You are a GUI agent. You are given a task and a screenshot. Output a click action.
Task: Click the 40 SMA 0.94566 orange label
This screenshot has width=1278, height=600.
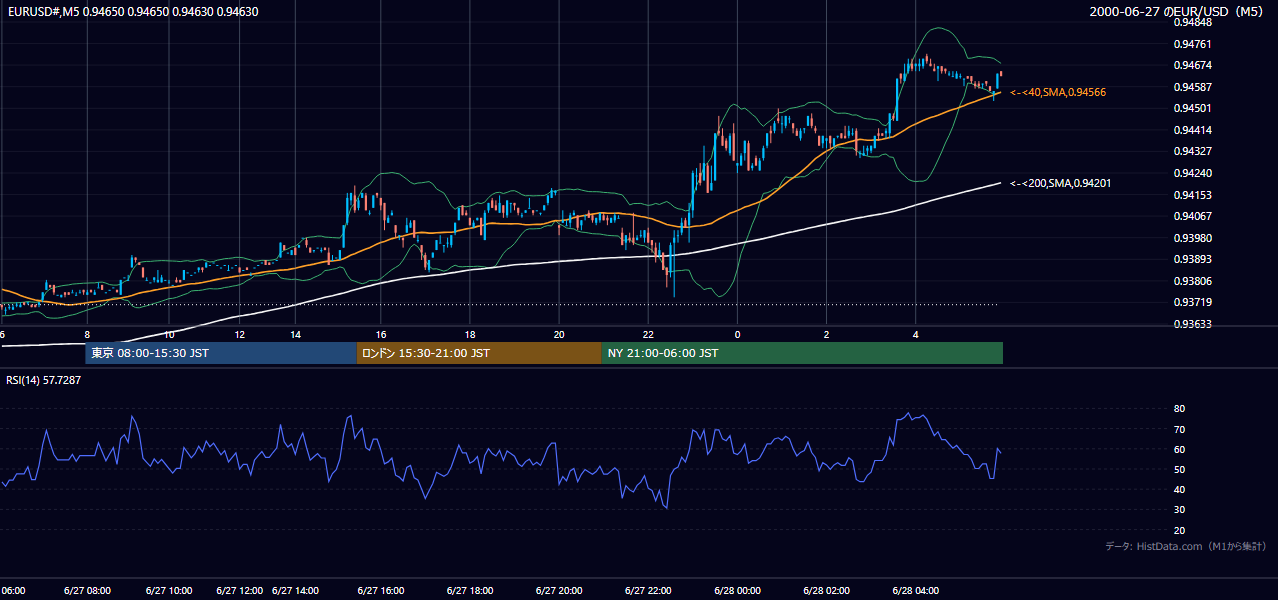click(x=1058, y=92)
